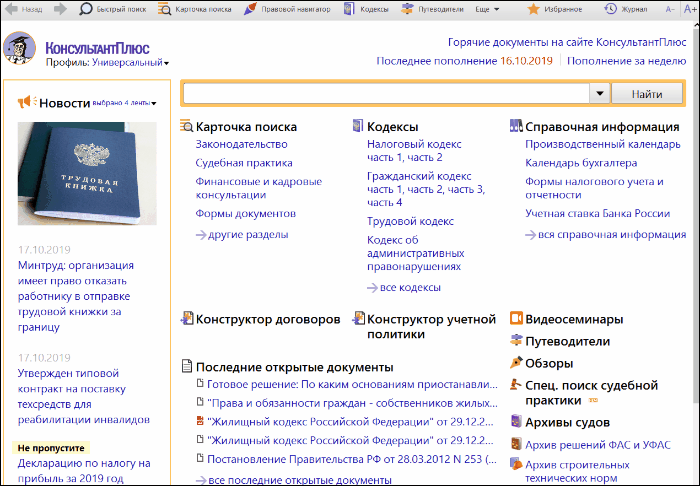Screen dimensions: 700x486
Task: Open вся справочная информация link
Action: pyautogui.click(x=606, y=234)
